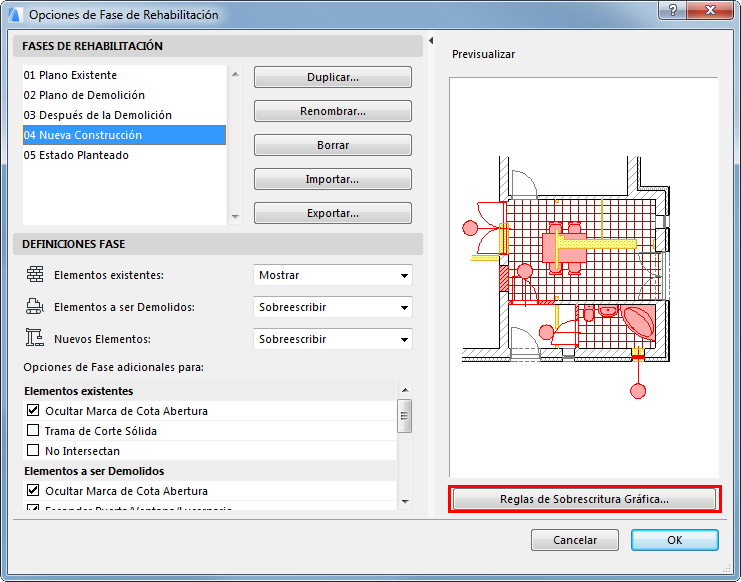Uncheck Ocultar Marca de Cota Abertura under Elementos existentes
Viewport: 741px width, 582px height.
click(x=33, y=410)
